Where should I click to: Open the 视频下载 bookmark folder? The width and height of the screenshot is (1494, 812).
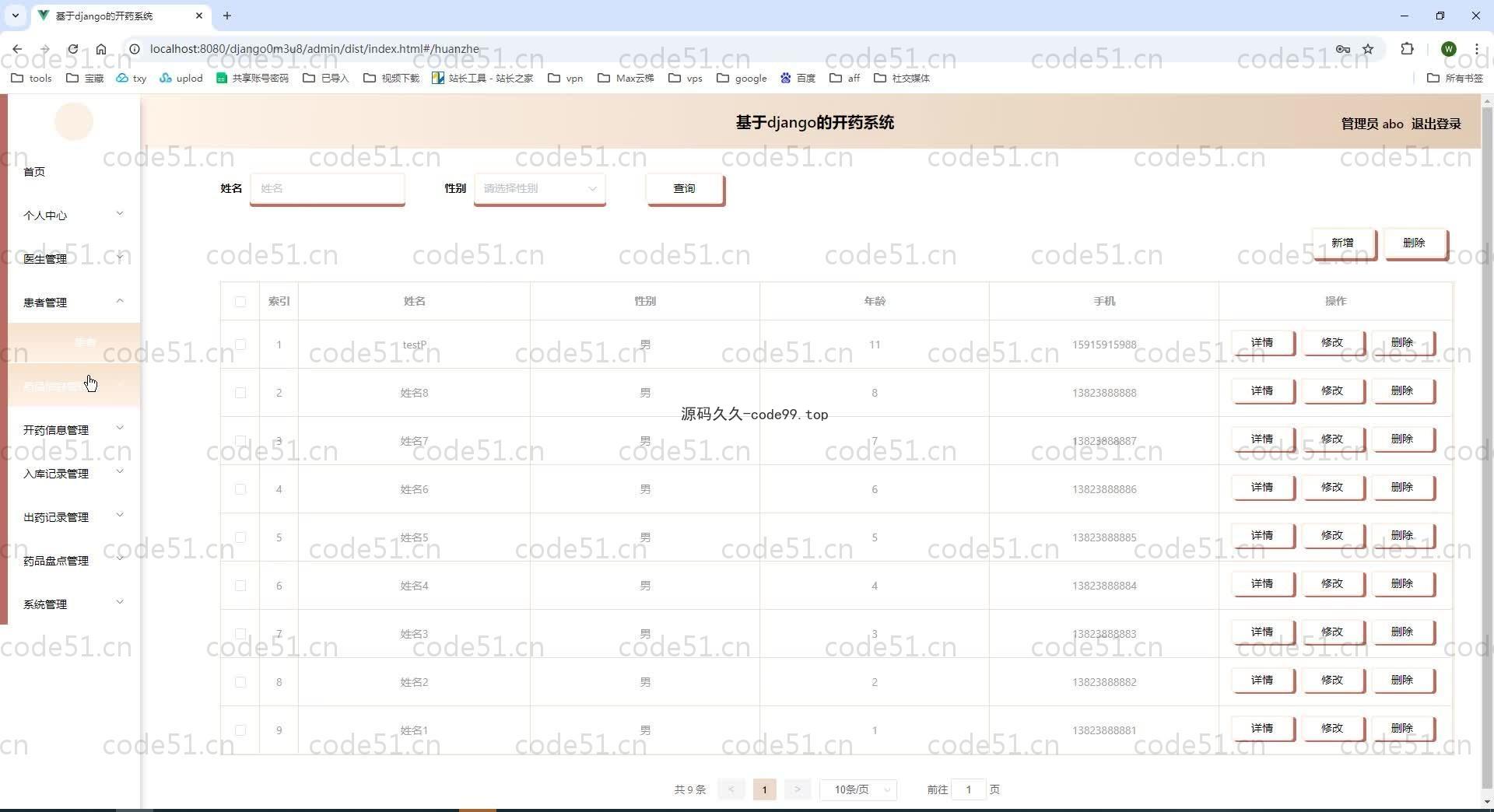[391, 78]
